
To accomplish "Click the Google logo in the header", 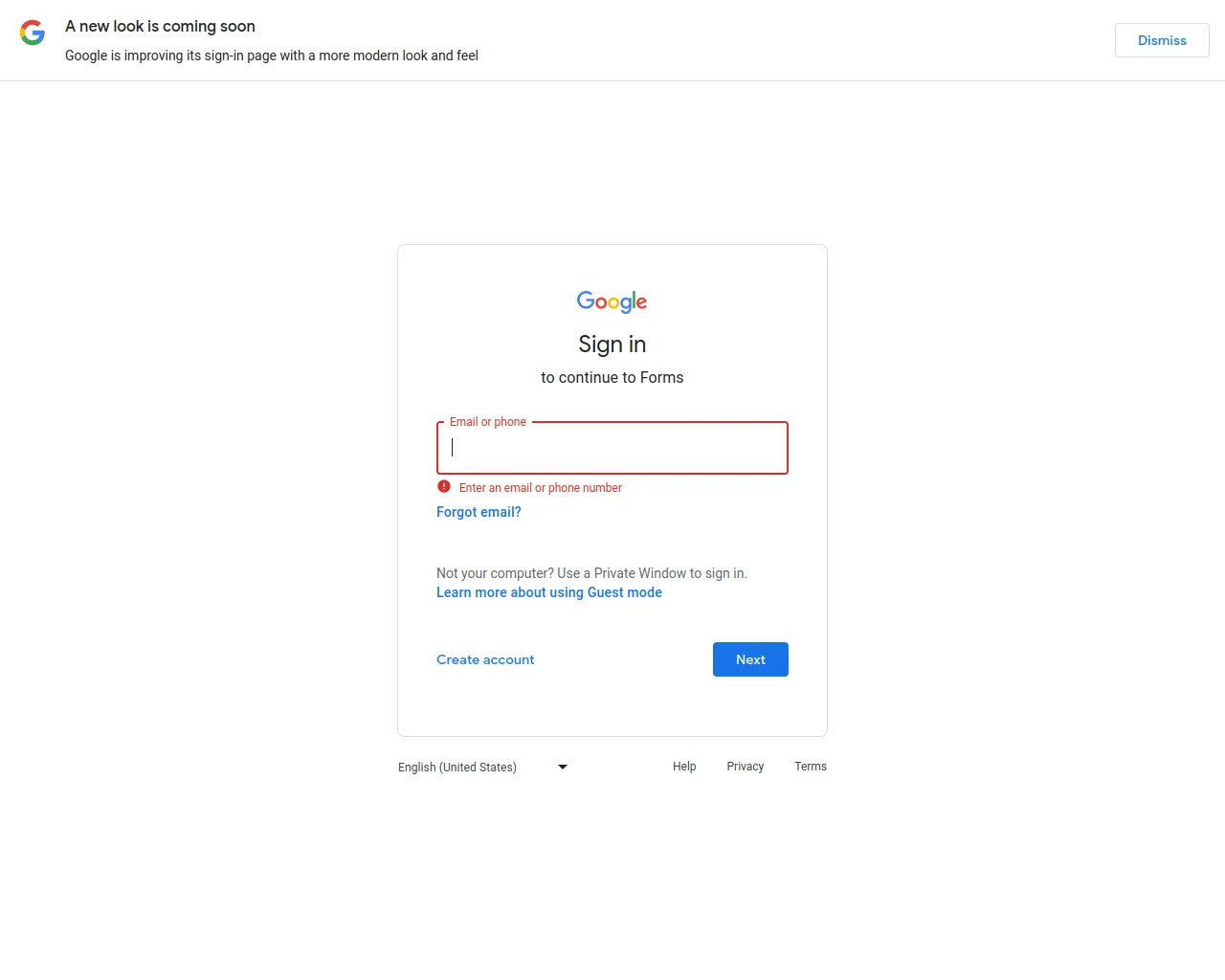I will (x=32, y=33).
